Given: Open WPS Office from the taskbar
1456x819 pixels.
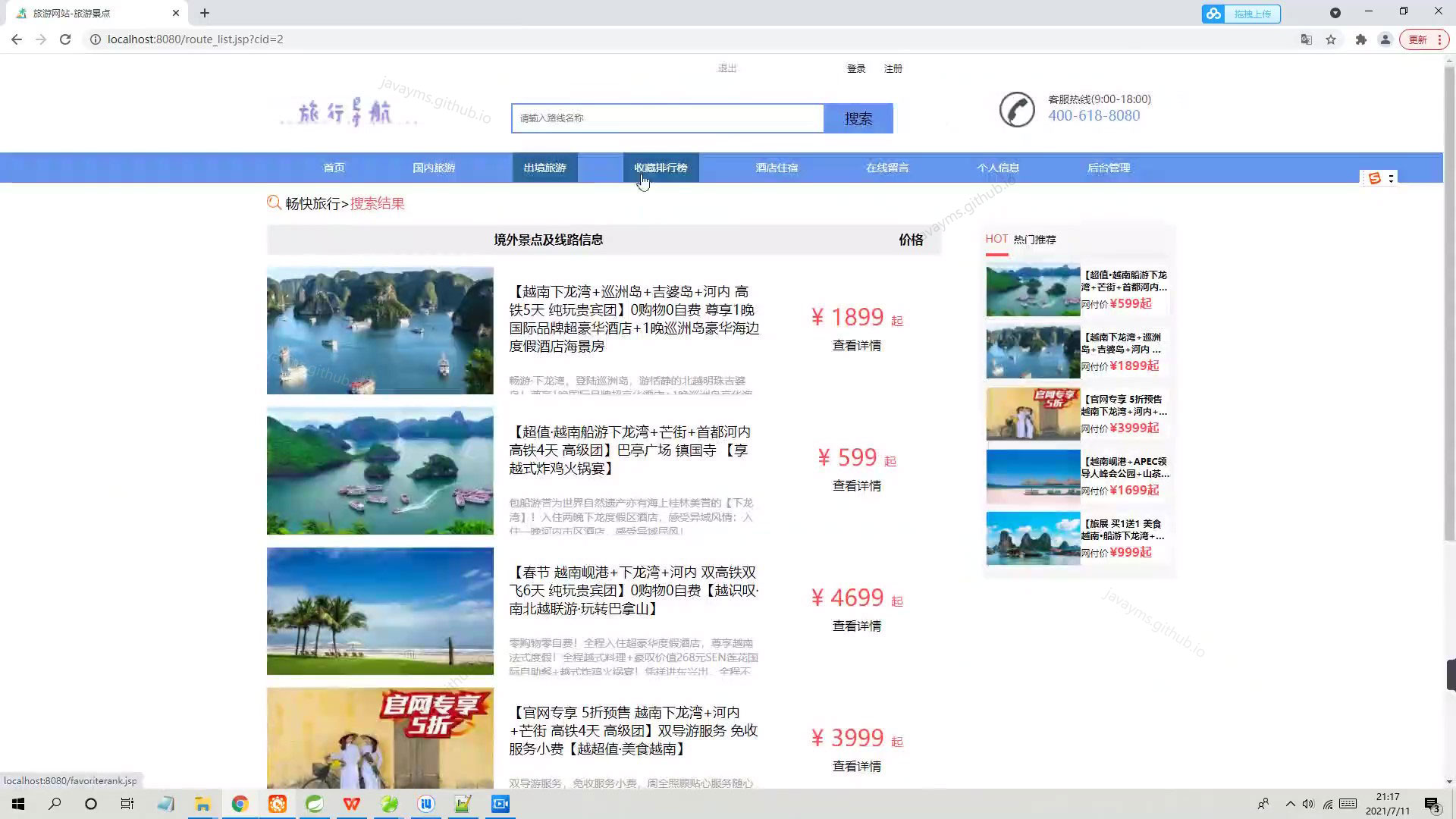Looking at the screenshot, I should (351, 804).
